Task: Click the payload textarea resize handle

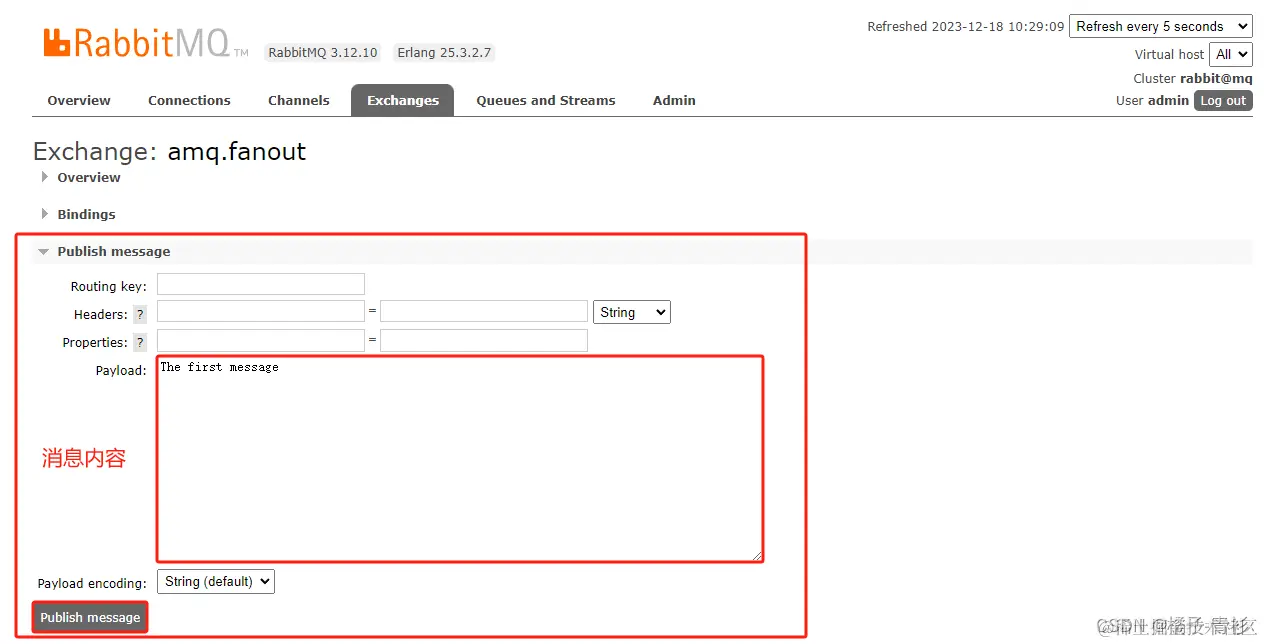Action: pos(757,555)
